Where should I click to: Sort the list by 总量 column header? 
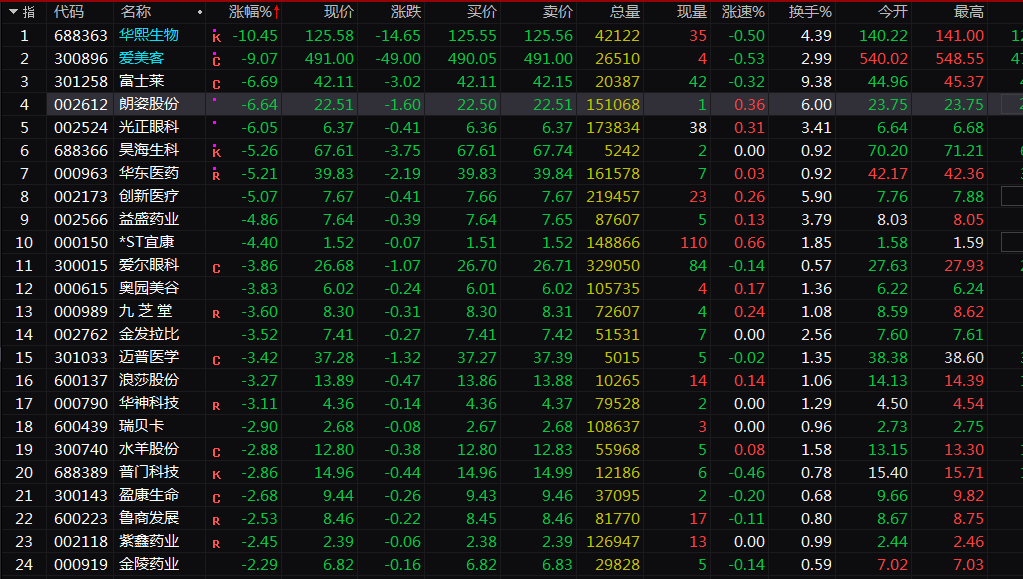coord(625,12)
